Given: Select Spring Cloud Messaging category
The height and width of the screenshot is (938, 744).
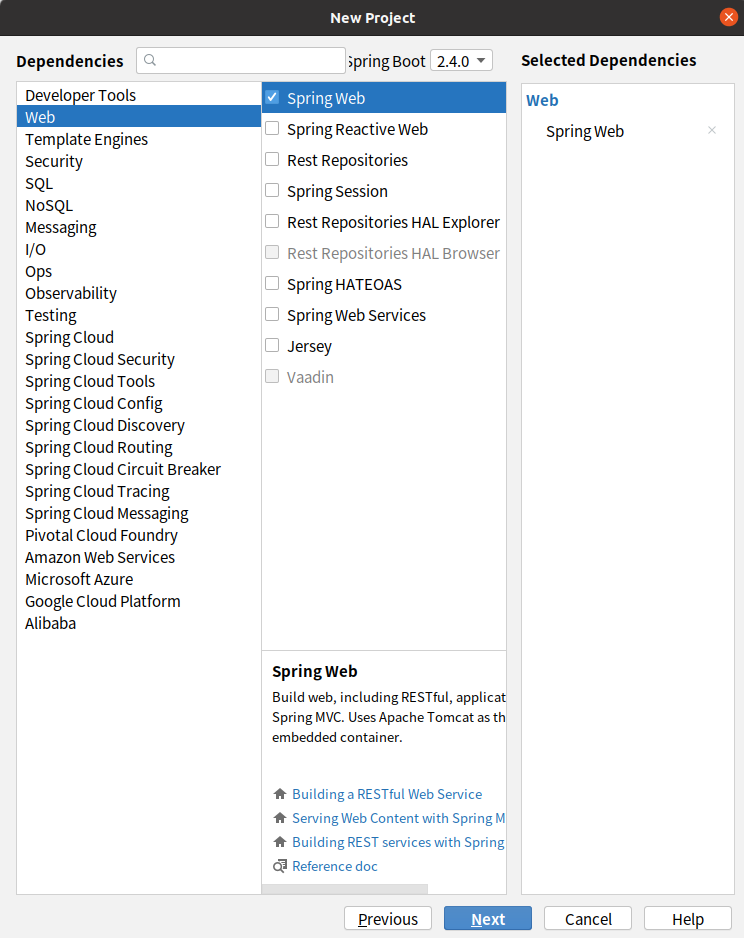Looking at the screenshot, I should (139, 513).
